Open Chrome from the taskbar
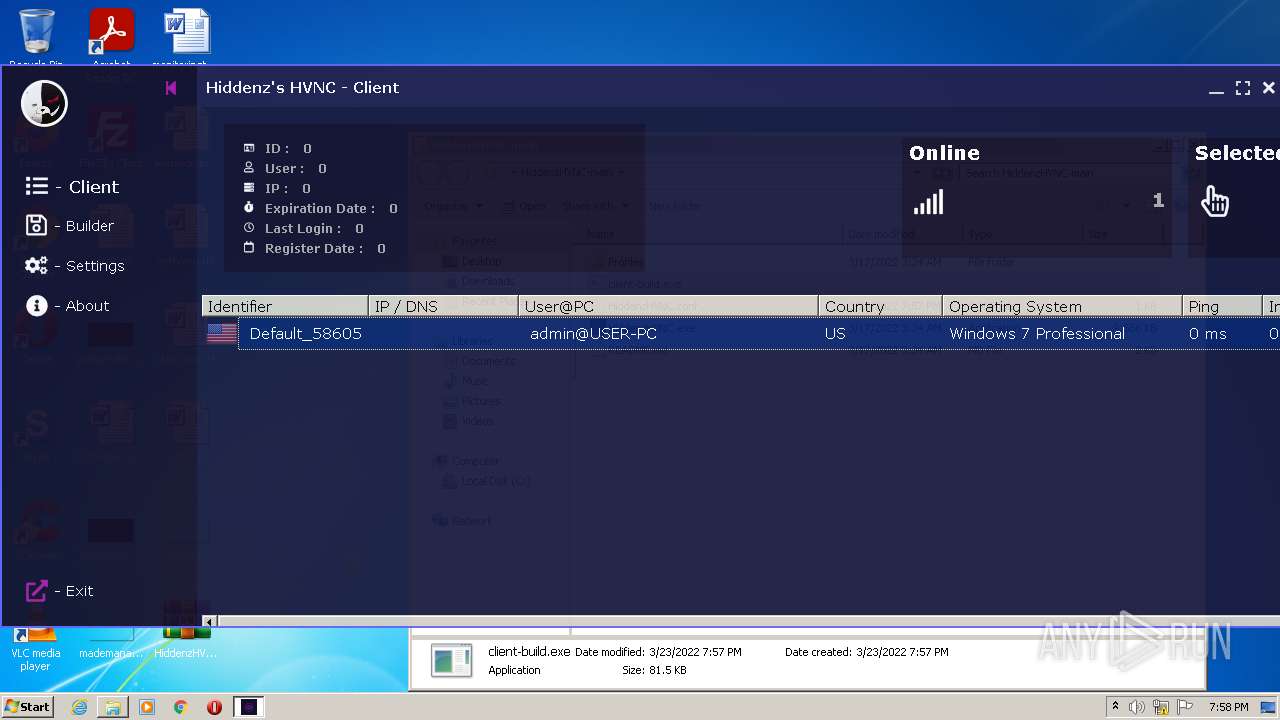 click(181, 707)
